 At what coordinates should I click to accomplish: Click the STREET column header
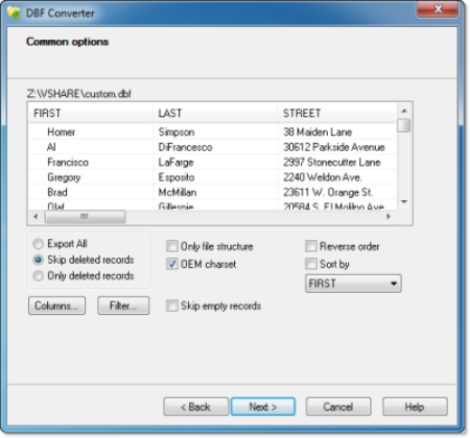point(337,113)
